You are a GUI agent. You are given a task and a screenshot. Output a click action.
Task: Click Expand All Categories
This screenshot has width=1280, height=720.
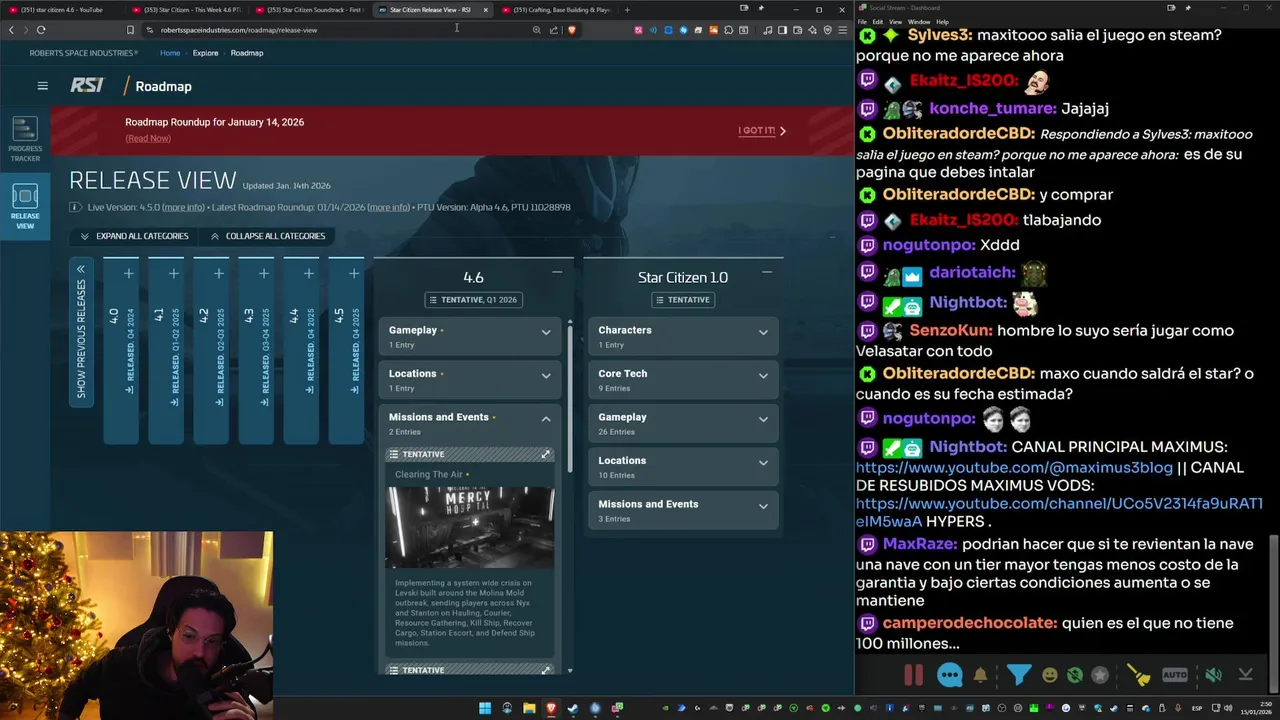pyautogui.click(x=134, y=236)
